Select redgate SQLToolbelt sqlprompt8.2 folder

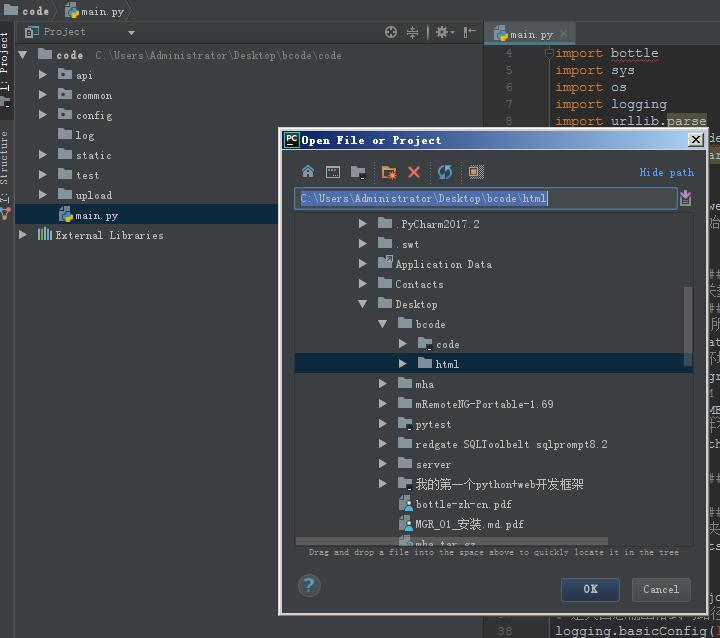(503, 444)
